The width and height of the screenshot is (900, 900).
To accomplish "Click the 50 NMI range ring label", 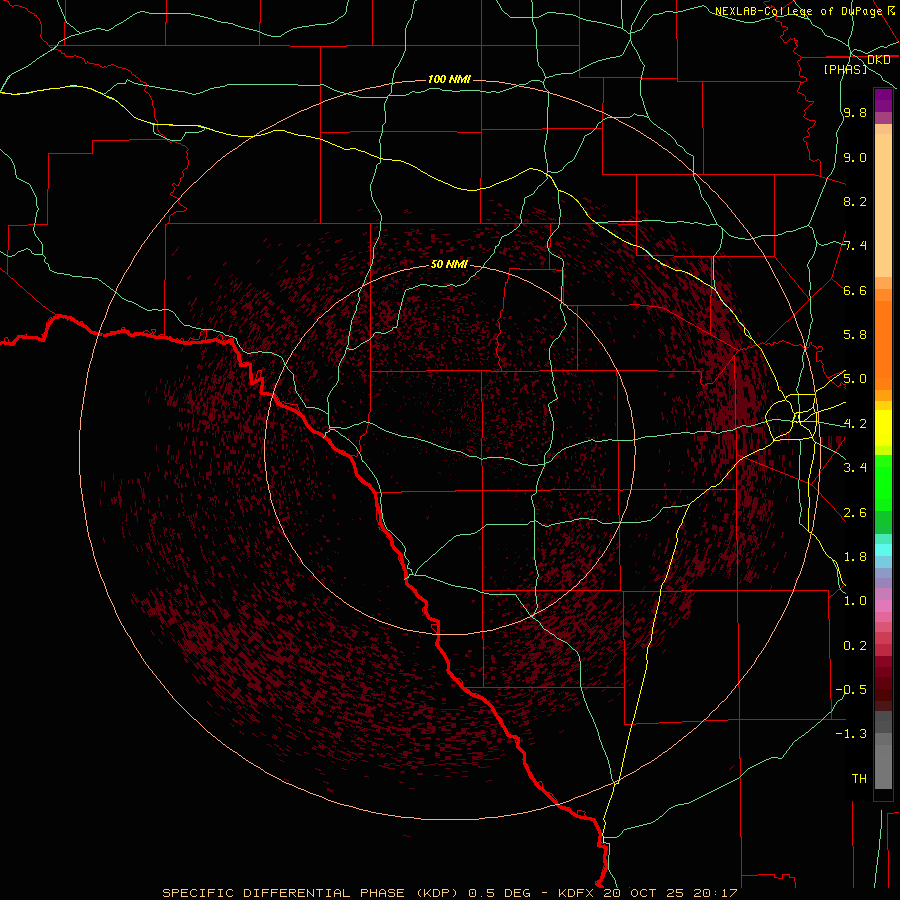I will click(x=449, y=264).
